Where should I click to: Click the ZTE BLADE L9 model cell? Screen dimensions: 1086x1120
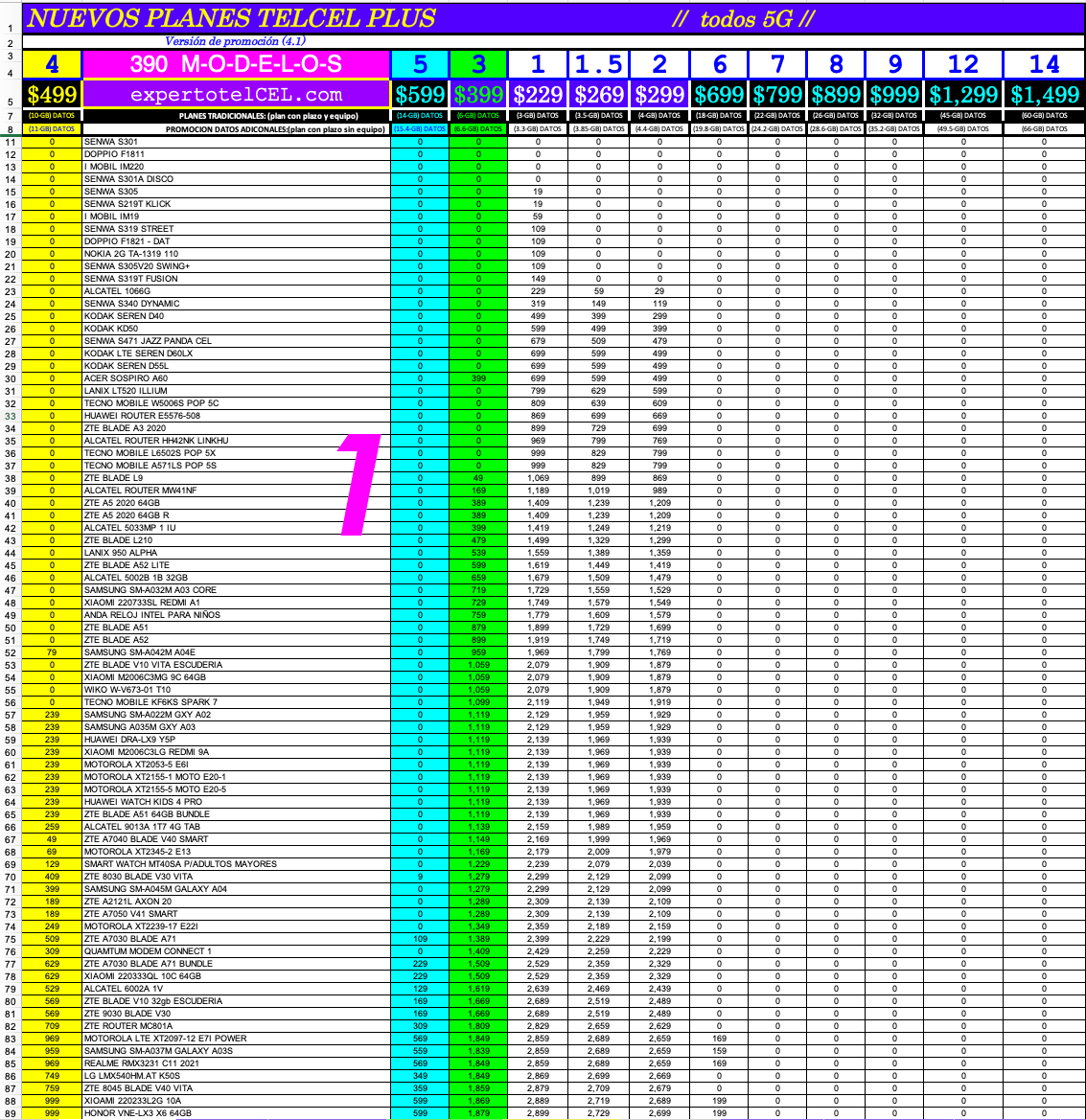[x=236, y=478]
